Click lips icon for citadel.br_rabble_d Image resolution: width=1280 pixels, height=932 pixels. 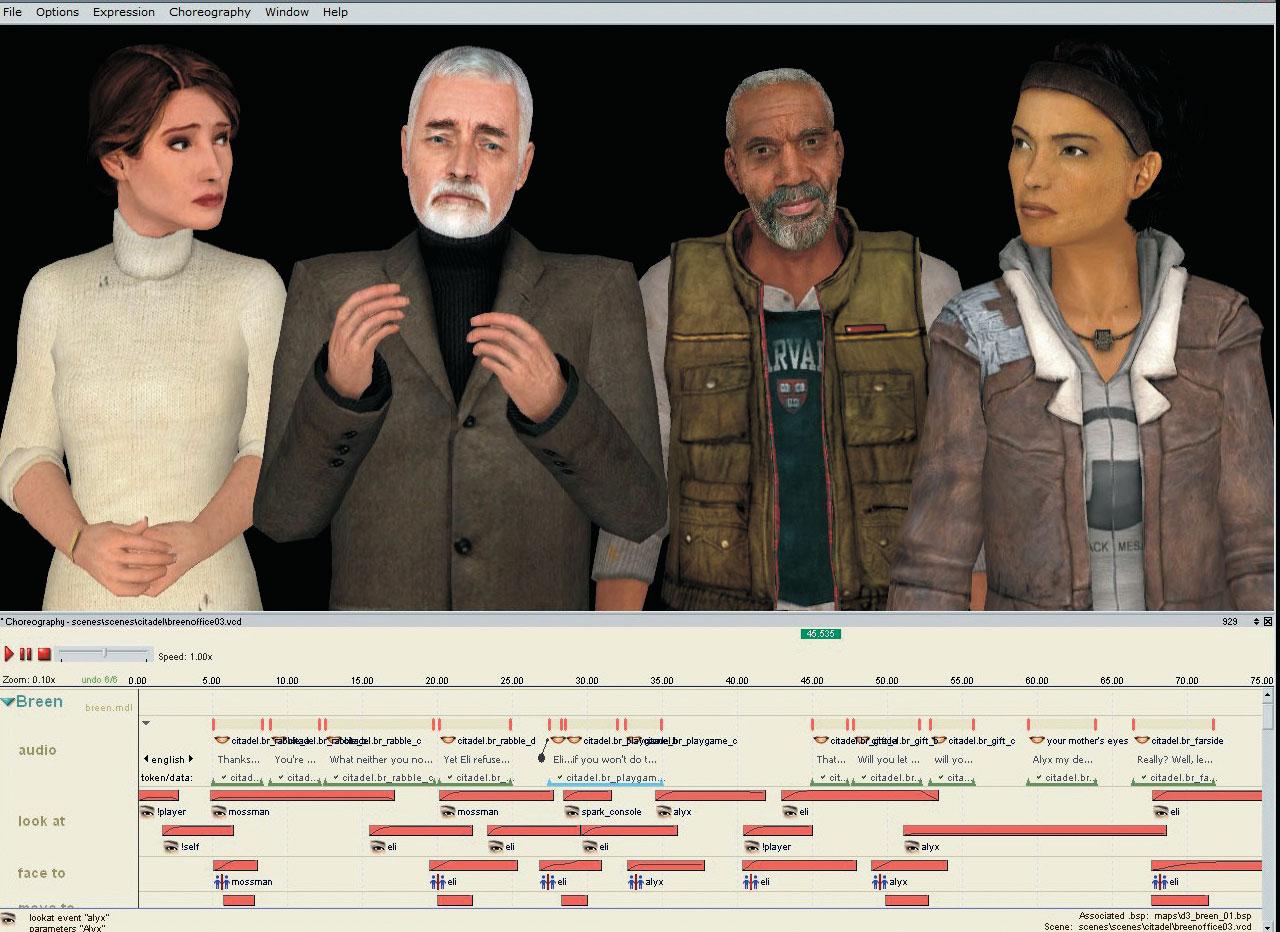pyautogui.click(x=448, y=740)
